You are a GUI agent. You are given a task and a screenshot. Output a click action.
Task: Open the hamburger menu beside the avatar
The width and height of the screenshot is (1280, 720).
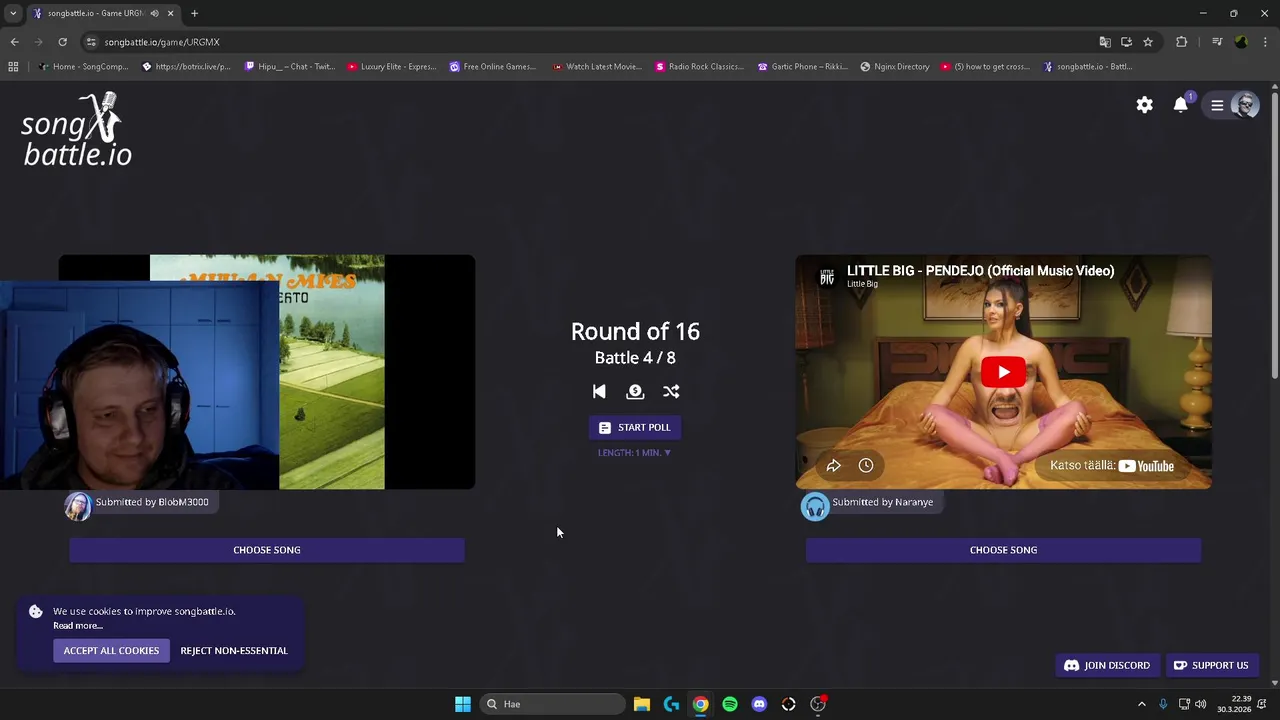pos(1217,105)
